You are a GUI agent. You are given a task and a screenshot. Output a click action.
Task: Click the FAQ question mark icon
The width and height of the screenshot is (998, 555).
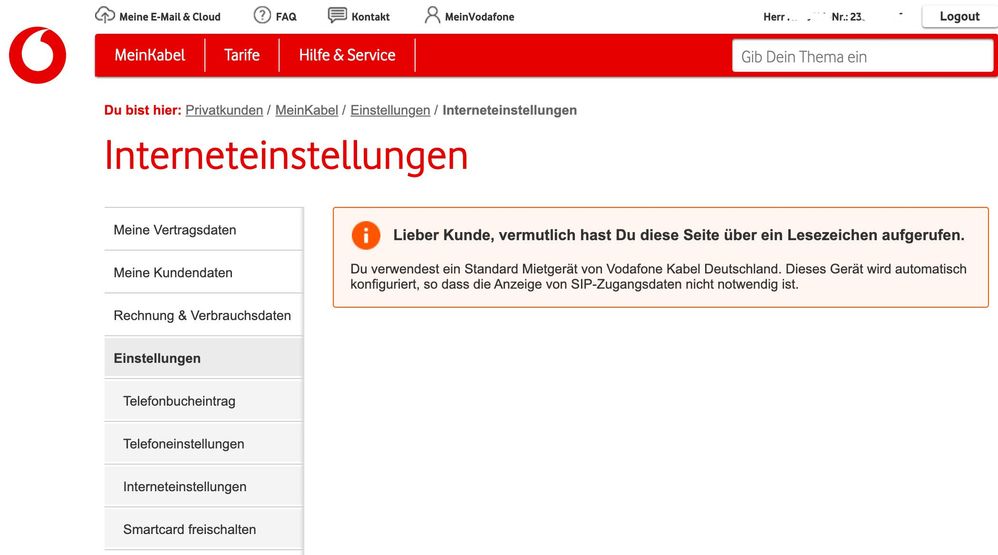262,15
